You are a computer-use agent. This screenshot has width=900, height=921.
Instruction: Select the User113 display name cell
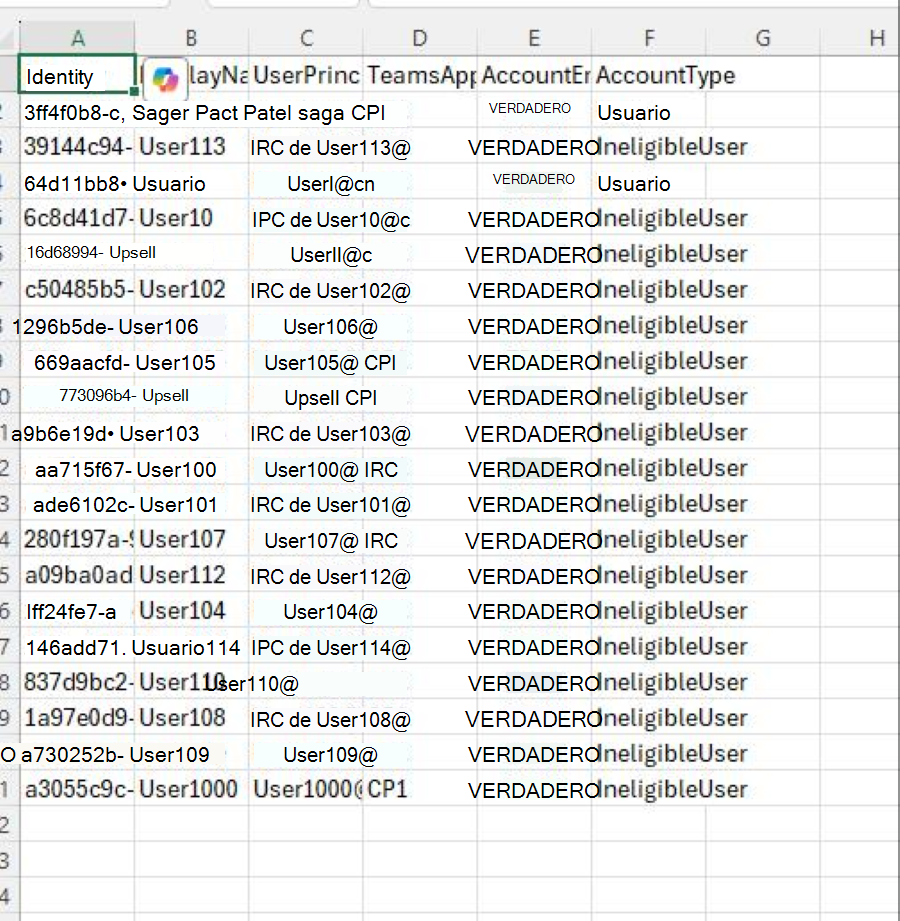point(192,146)
